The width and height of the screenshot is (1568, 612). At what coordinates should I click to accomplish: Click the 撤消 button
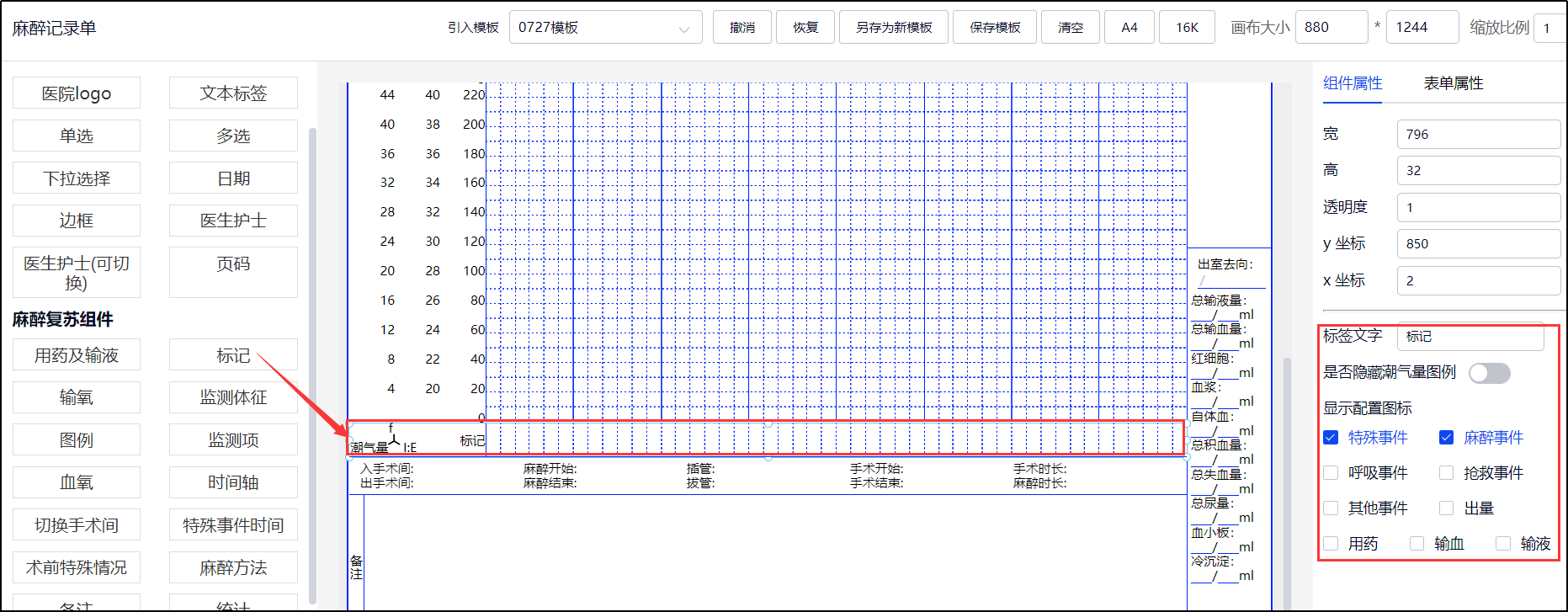pyautogui.click(x=742, y=27)
